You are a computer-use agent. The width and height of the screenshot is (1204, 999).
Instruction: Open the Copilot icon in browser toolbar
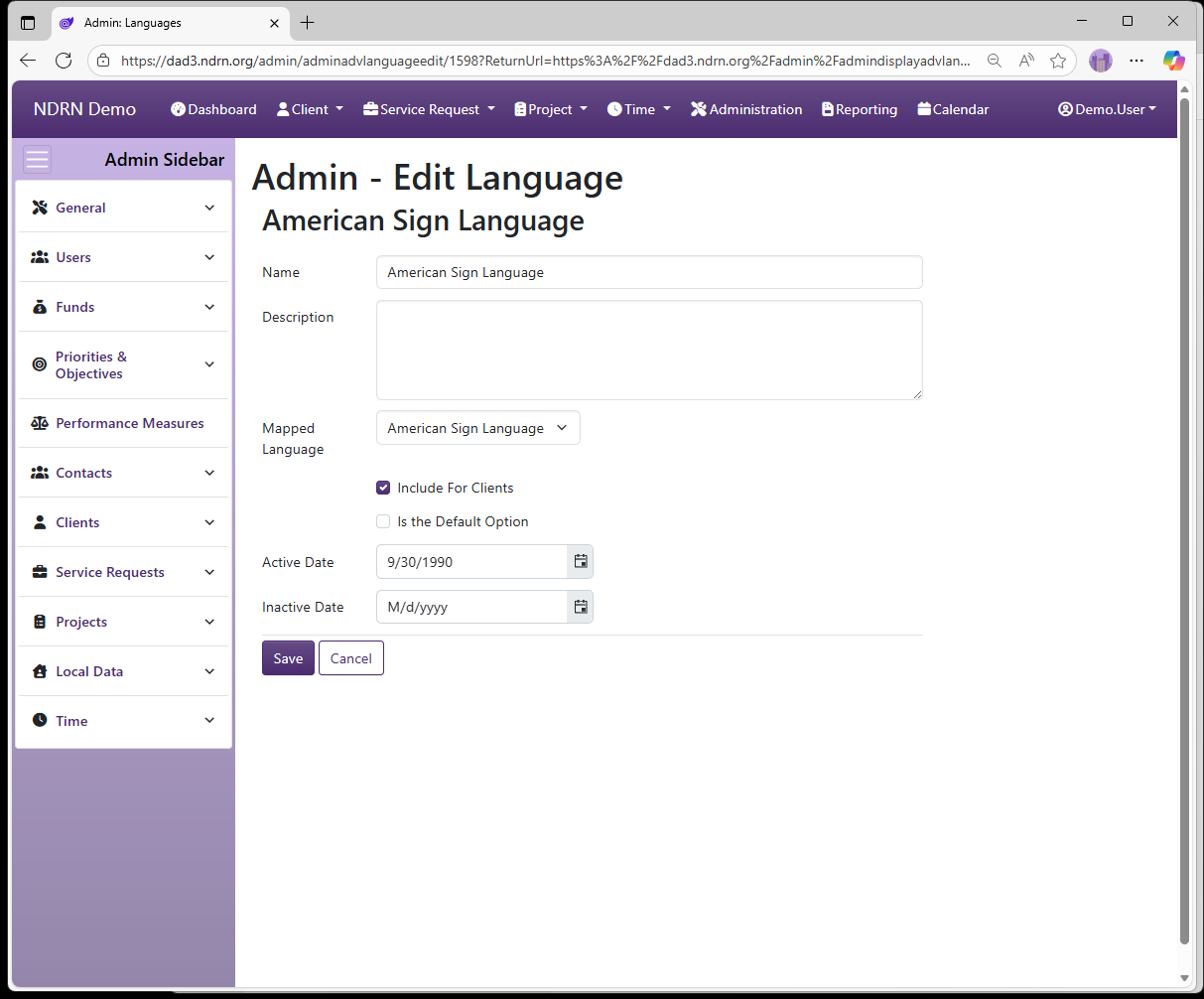point(1174,61)
